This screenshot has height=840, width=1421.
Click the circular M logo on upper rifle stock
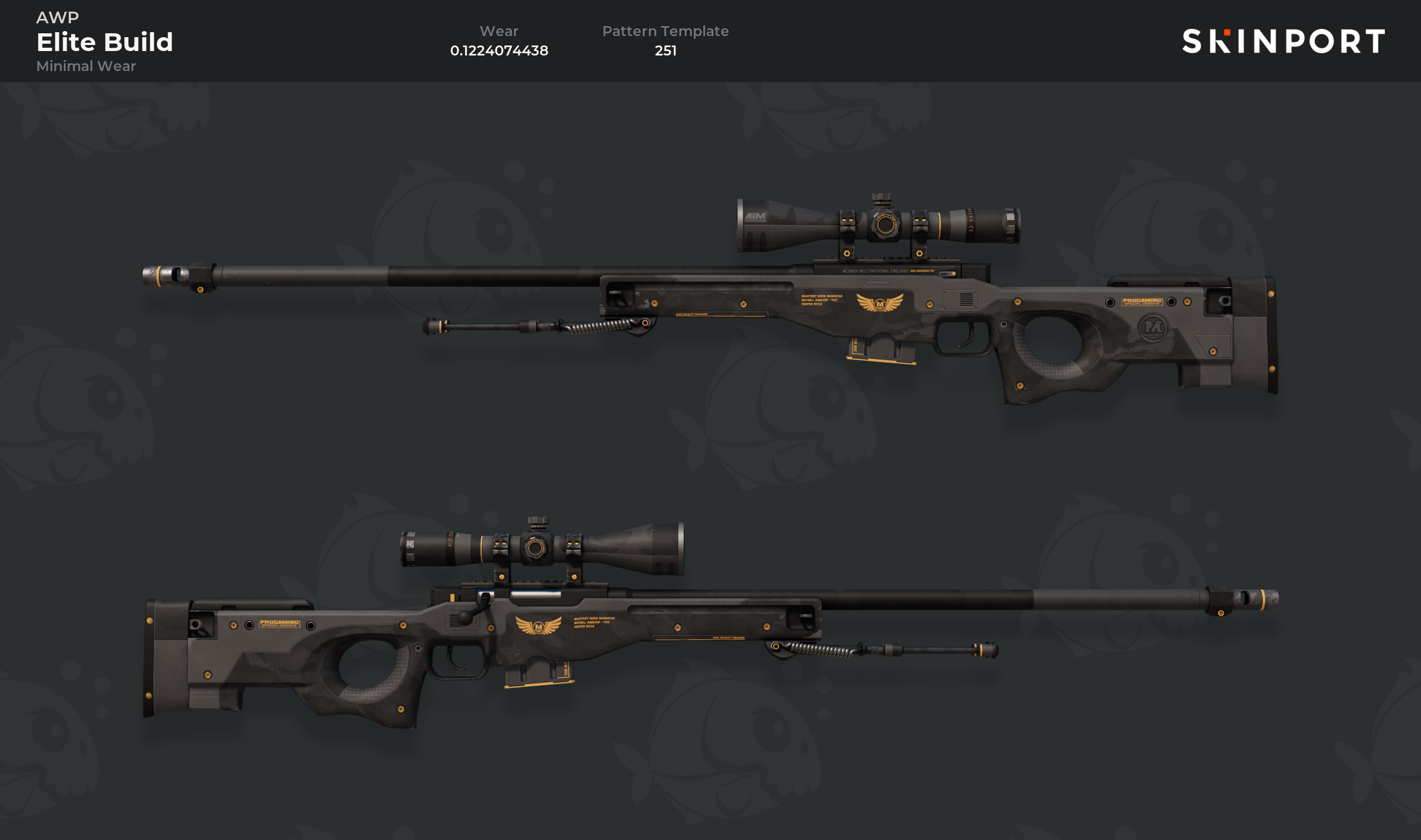click(1153, 328)
